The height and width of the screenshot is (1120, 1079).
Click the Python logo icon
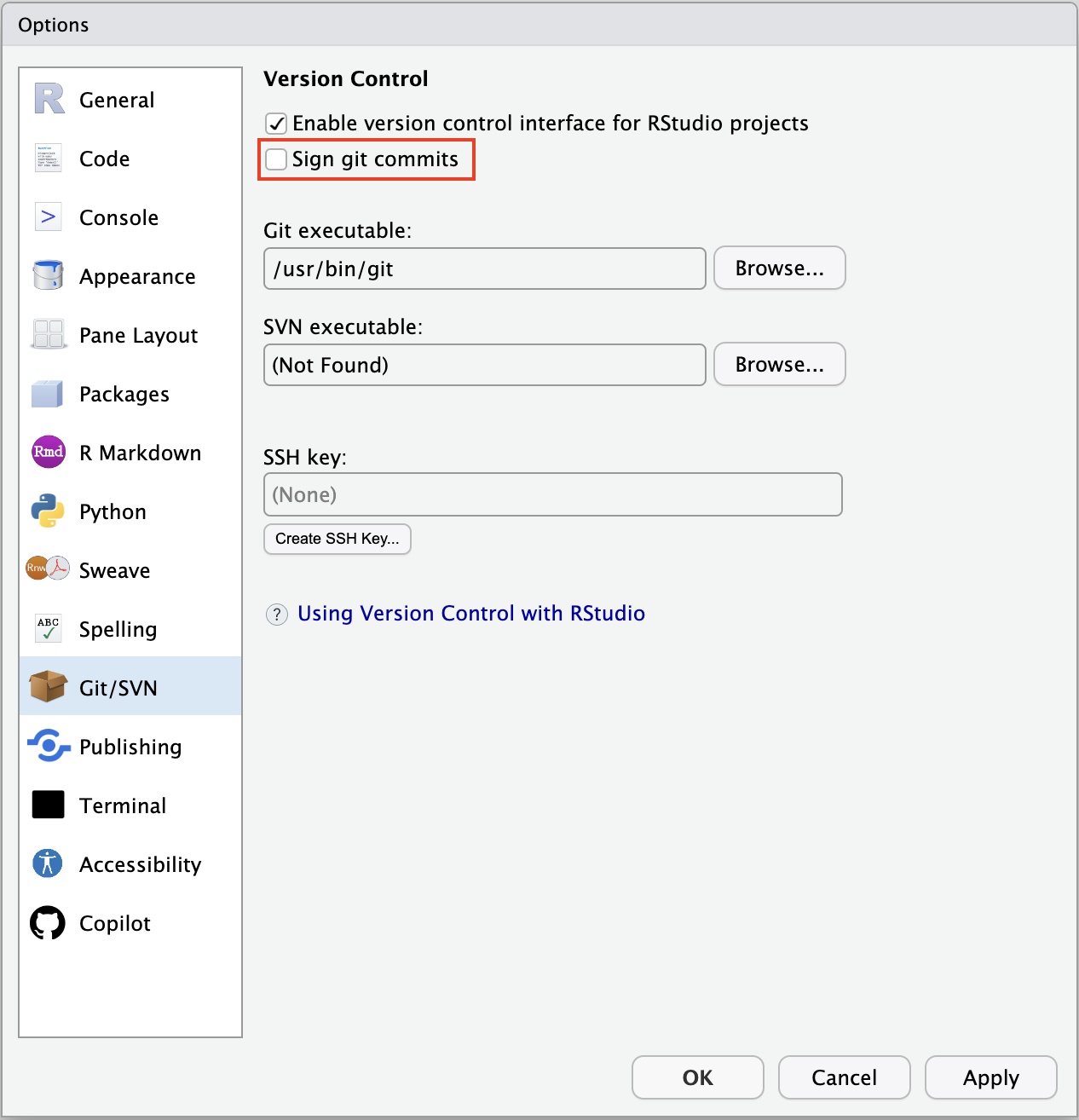click(49, 511)
